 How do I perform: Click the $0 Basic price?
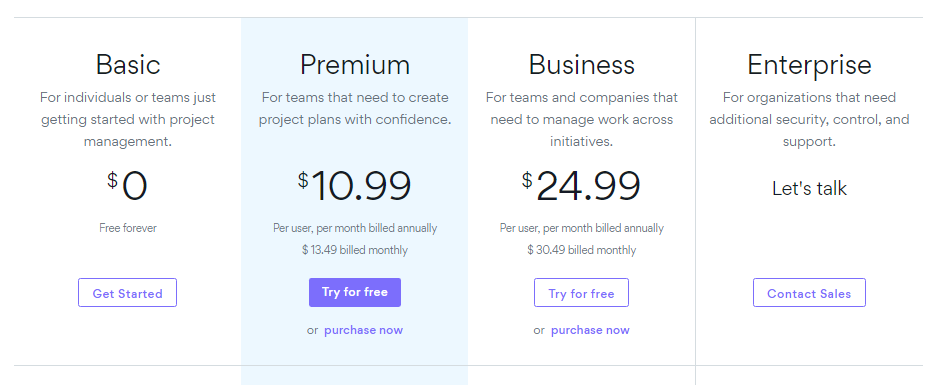tap(127, 186)
